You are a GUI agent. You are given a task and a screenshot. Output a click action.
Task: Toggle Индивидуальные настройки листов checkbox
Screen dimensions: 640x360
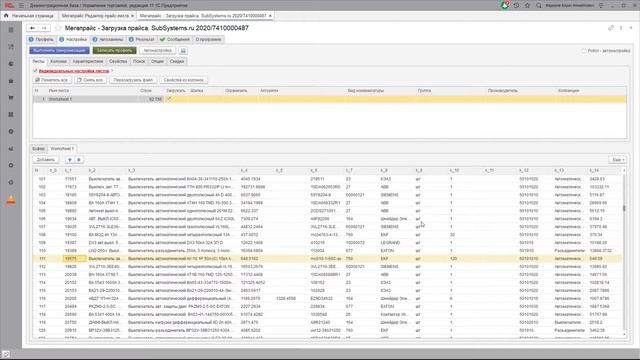[x=35, y=71]
